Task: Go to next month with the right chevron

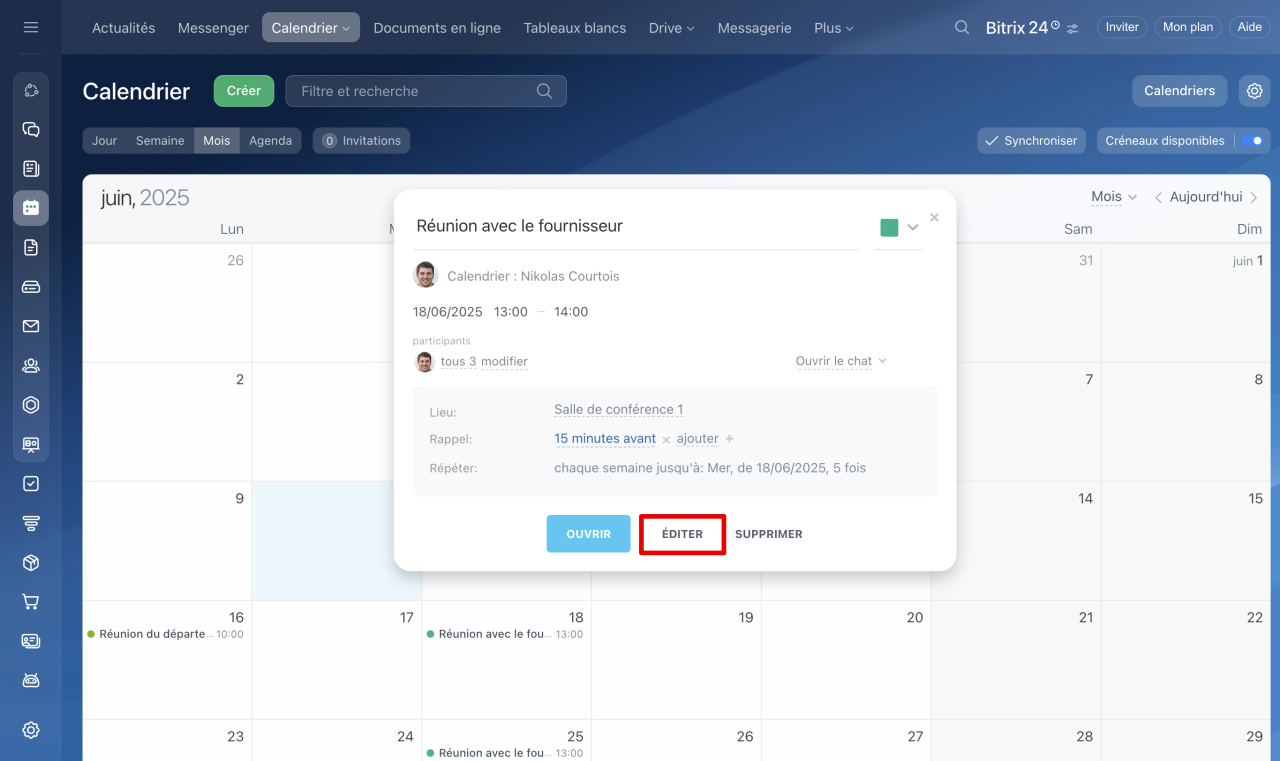Action: (1254, 197)
